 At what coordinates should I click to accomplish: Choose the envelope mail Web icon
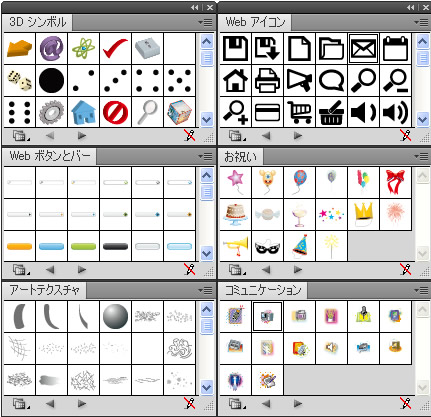tap(363, 48)
